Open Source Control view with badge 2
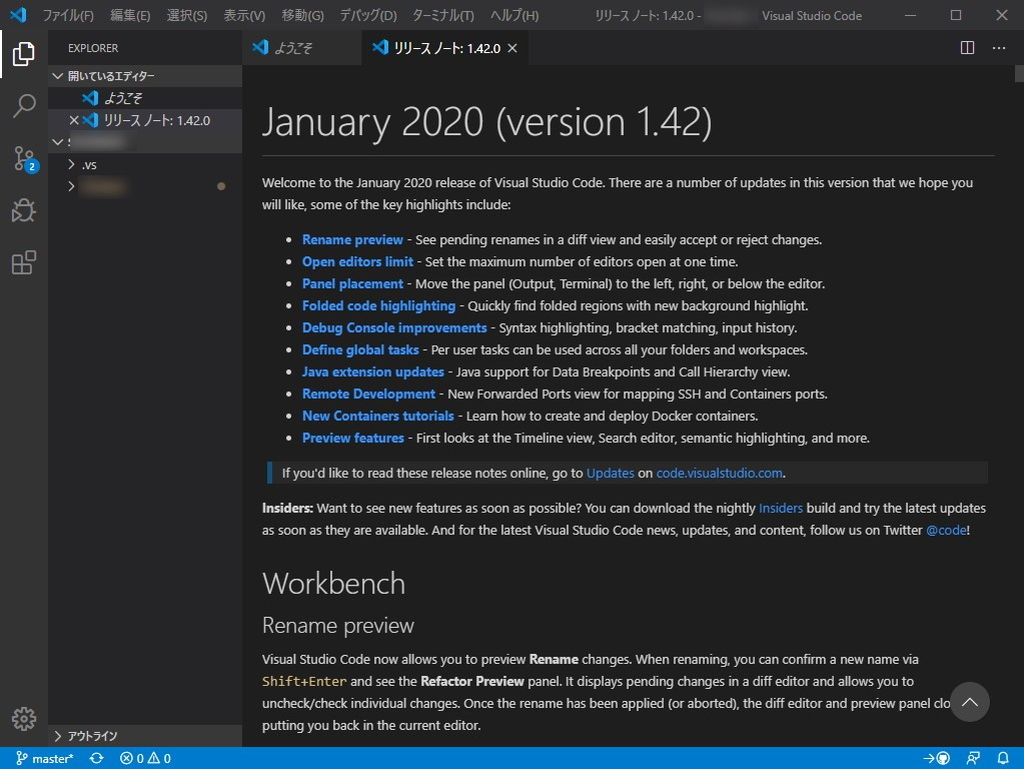Viewport: 1024px width, 769px height. click(x=24, y=159)
